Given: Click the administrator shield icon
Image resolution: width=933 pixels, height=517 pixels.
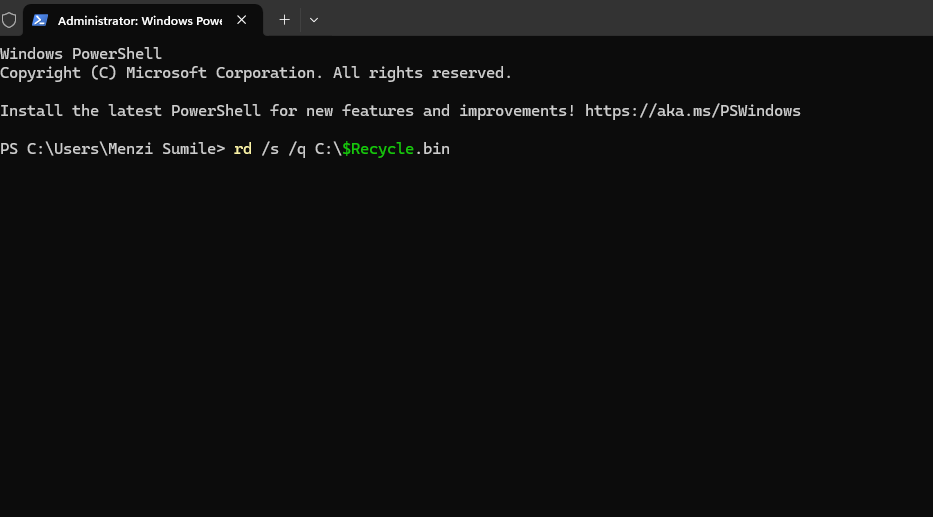Looking at the screenshot, I should (9, 20).
